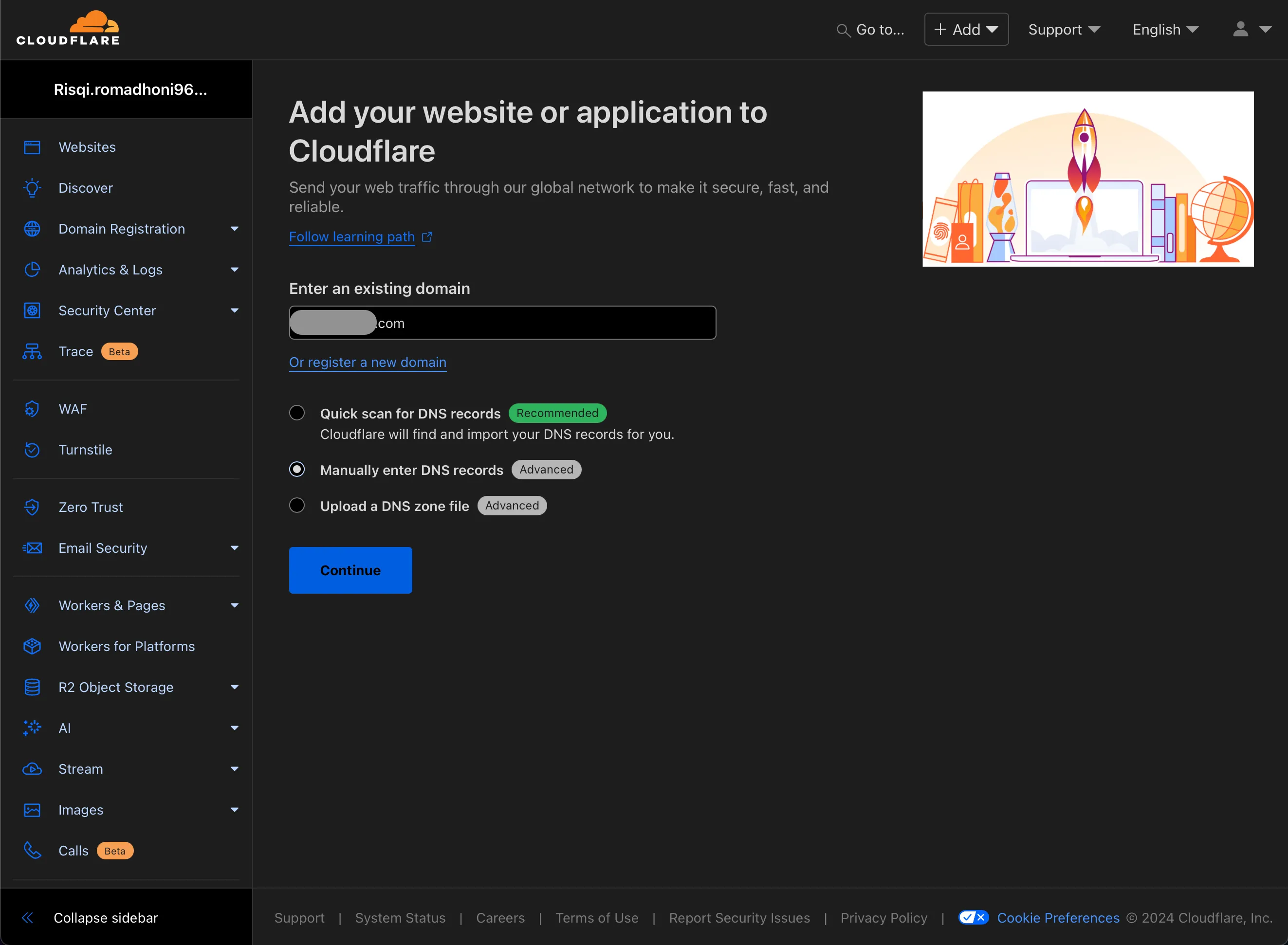Select Quick scan for DNS records
This screenshot has width=1288, height=945.
(x=297, y=412)
